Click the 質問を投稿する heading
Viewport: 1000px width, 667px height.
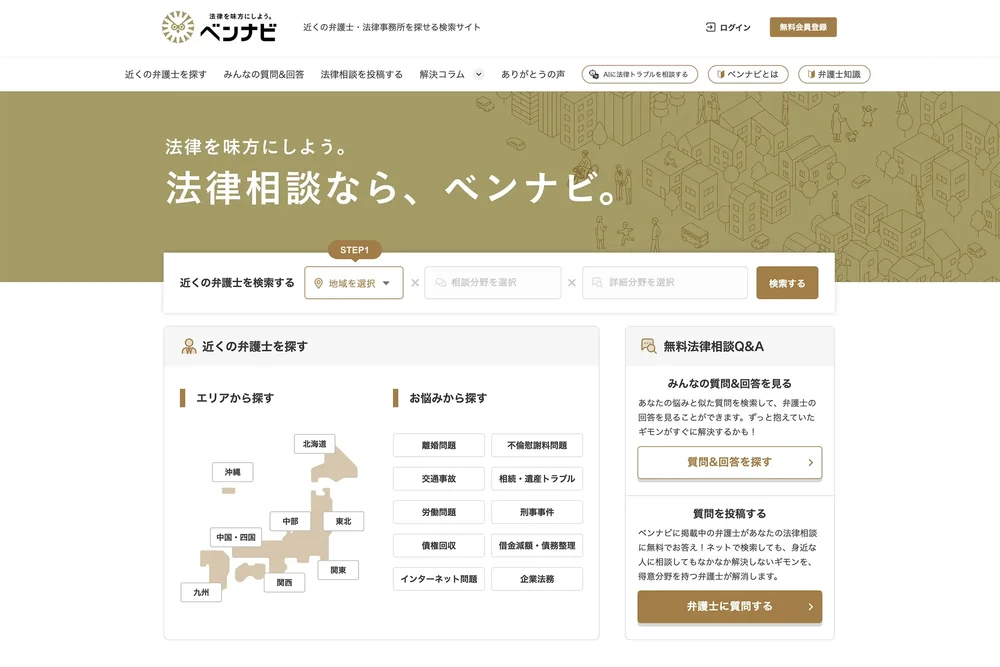(x=730, y=513)
